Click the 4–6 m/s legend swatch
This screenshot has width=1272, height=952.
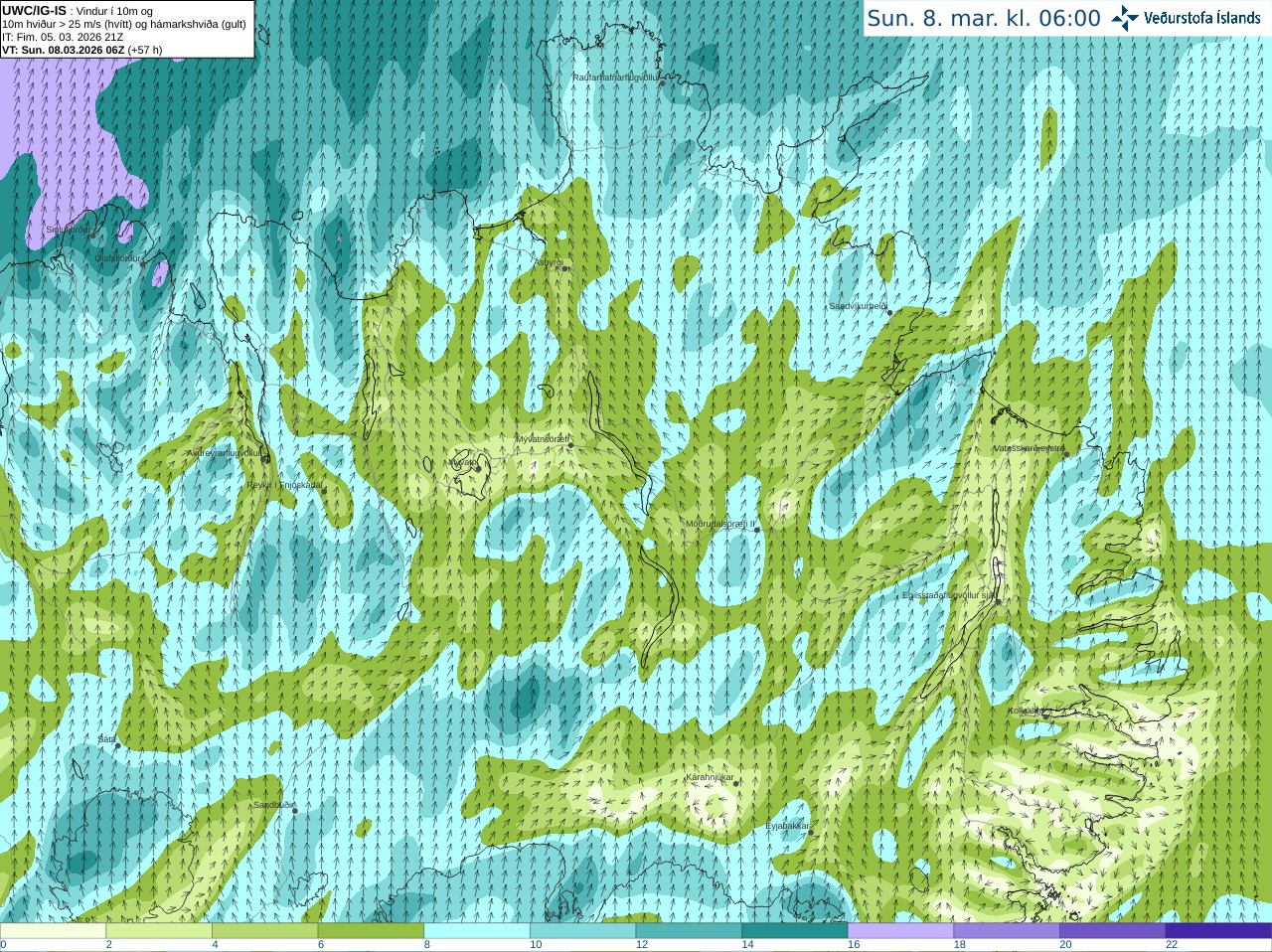pyautogui.click(x=264, y=931)
